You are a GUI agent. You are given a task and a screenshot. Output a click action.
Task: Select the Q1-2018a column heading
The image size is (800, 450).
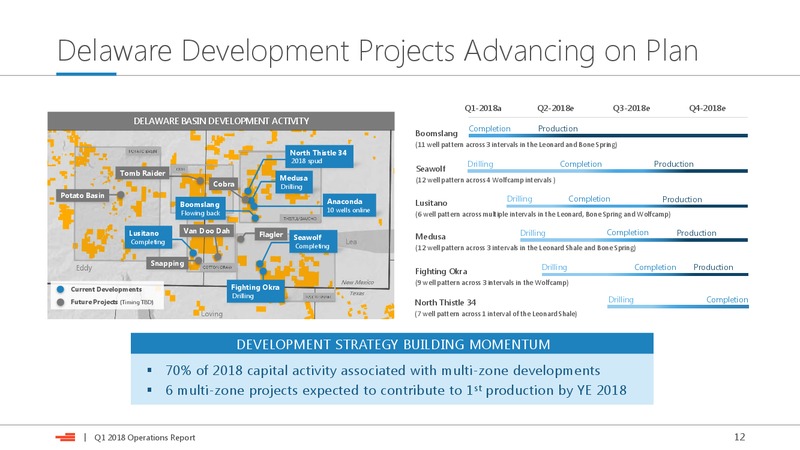click(x=483, y=108)
